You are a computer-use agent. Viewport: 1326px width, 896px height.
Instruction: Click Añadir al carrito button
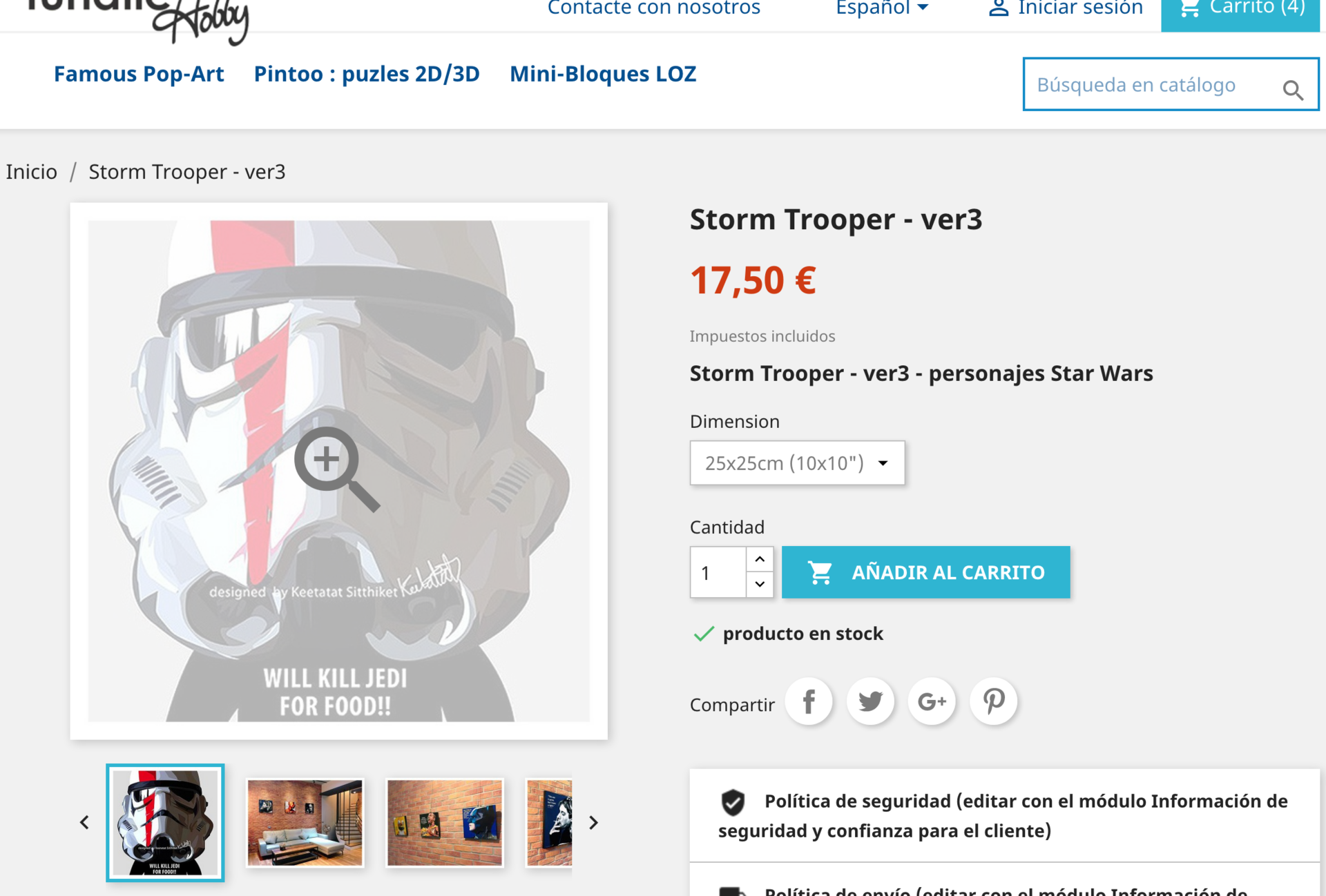925,572
